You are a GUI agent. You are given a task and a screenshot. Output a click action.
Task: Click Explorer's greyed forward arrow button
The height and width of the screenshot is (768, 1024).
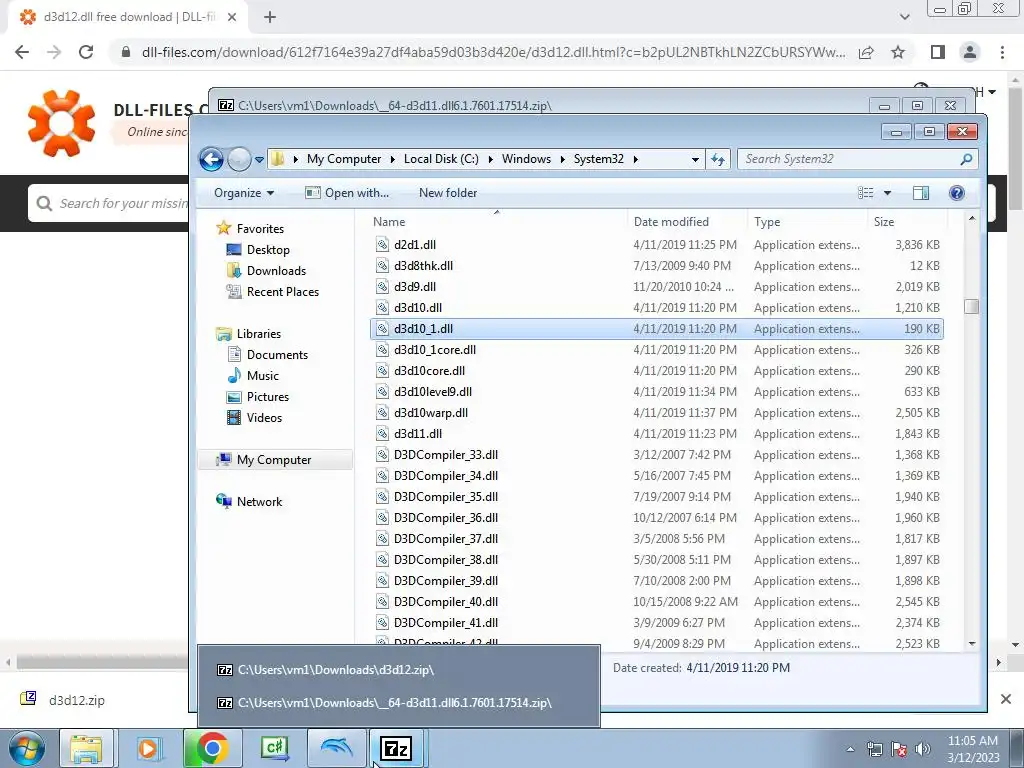(239, 159)
